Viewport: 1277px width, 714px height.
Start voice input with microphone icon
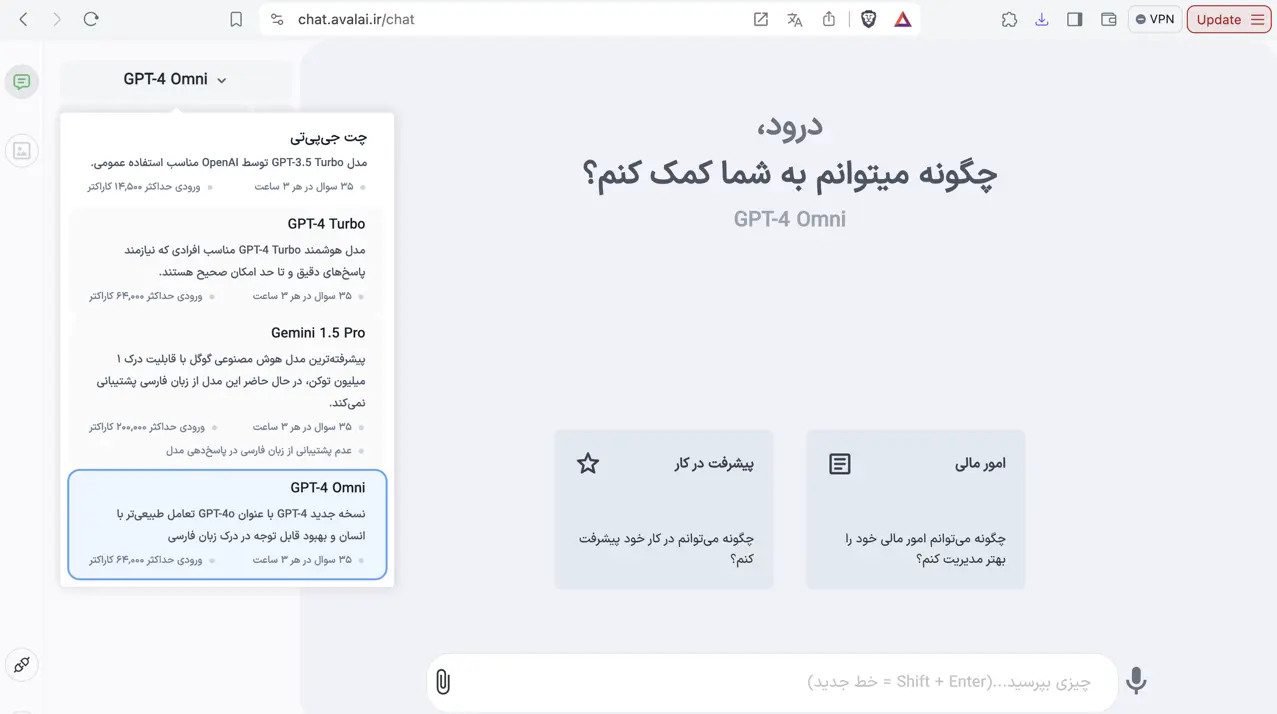tap(1136, 681)
